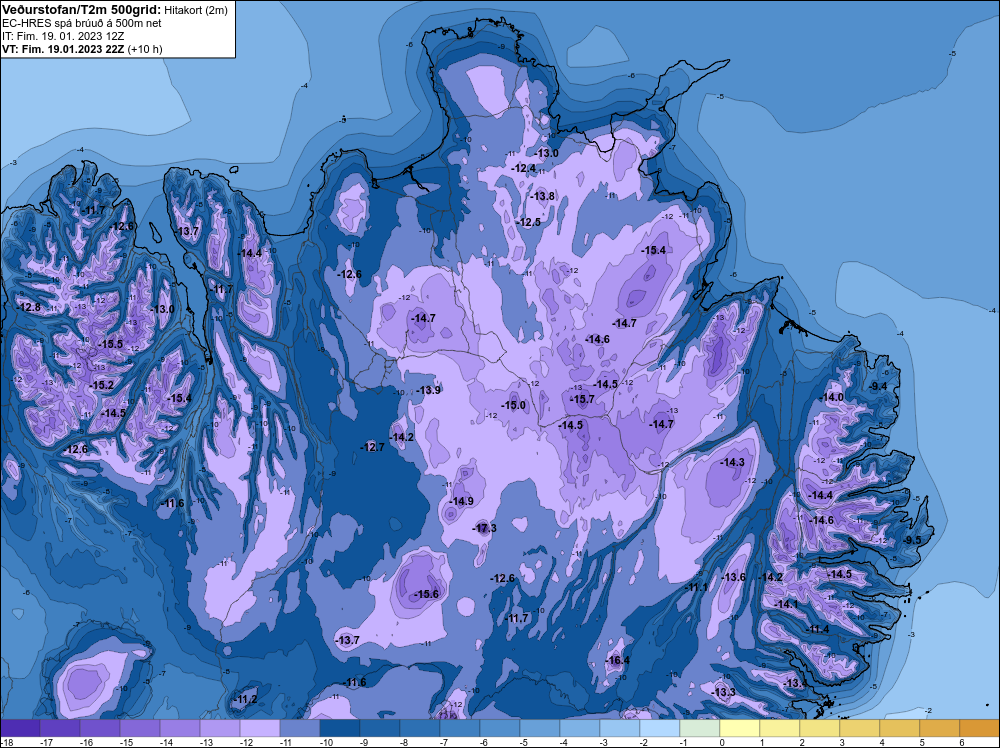Click the -15.7 temperature value on the map
Viewport: 1000px width, 748px height.
click(582, 399)
